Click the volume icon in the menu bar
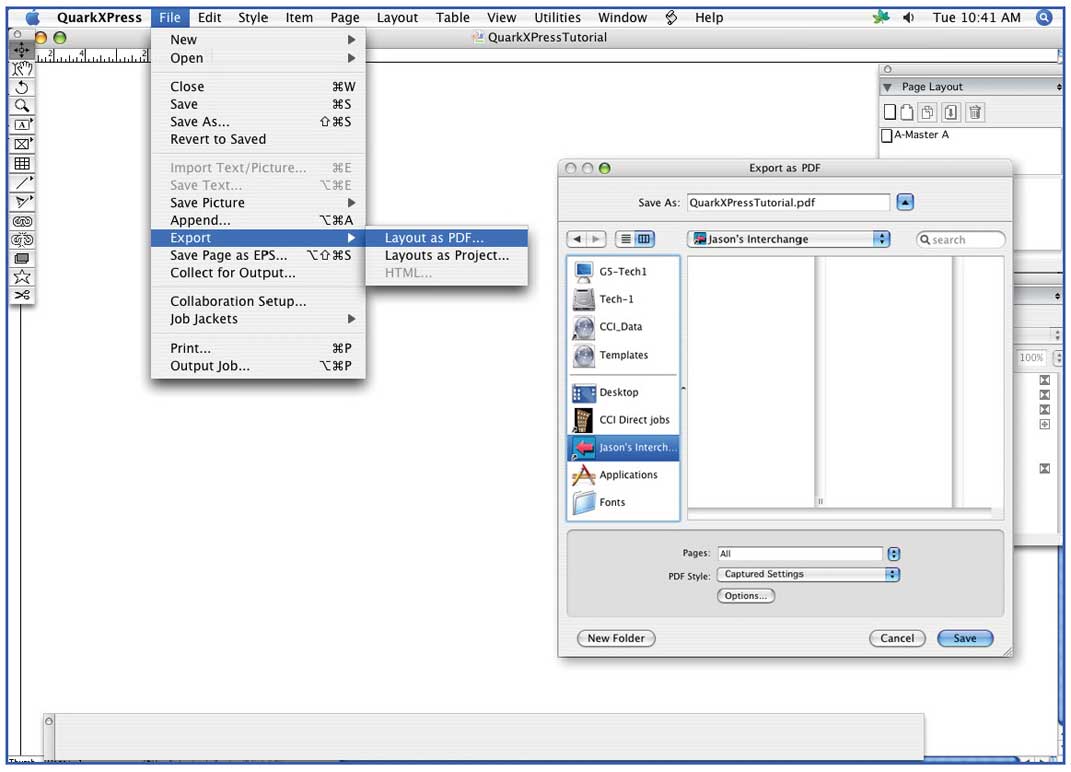This screenshot has height=772, width=1071. click(908, 18)
